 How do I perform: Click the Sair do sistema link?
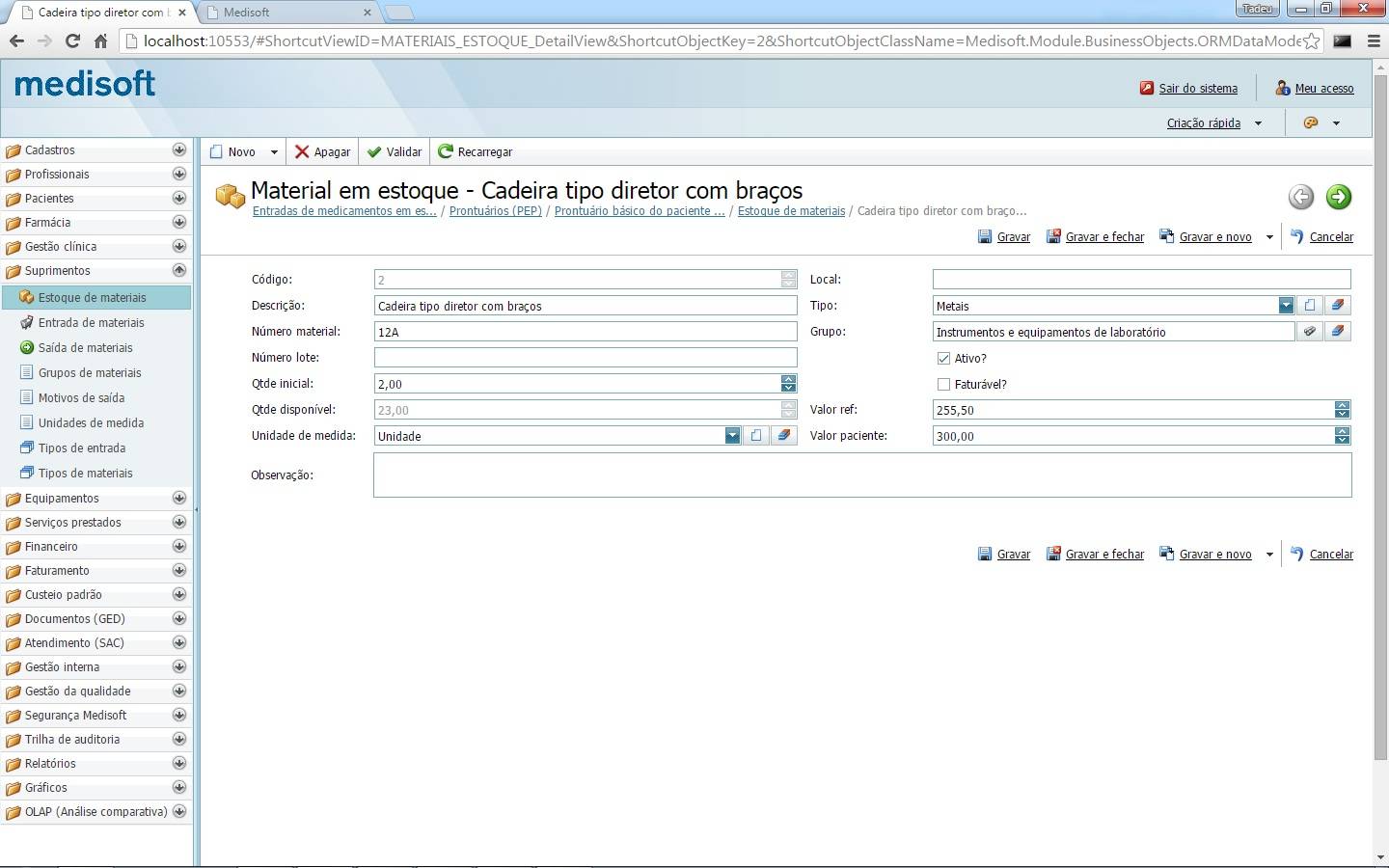(1198, 88)
